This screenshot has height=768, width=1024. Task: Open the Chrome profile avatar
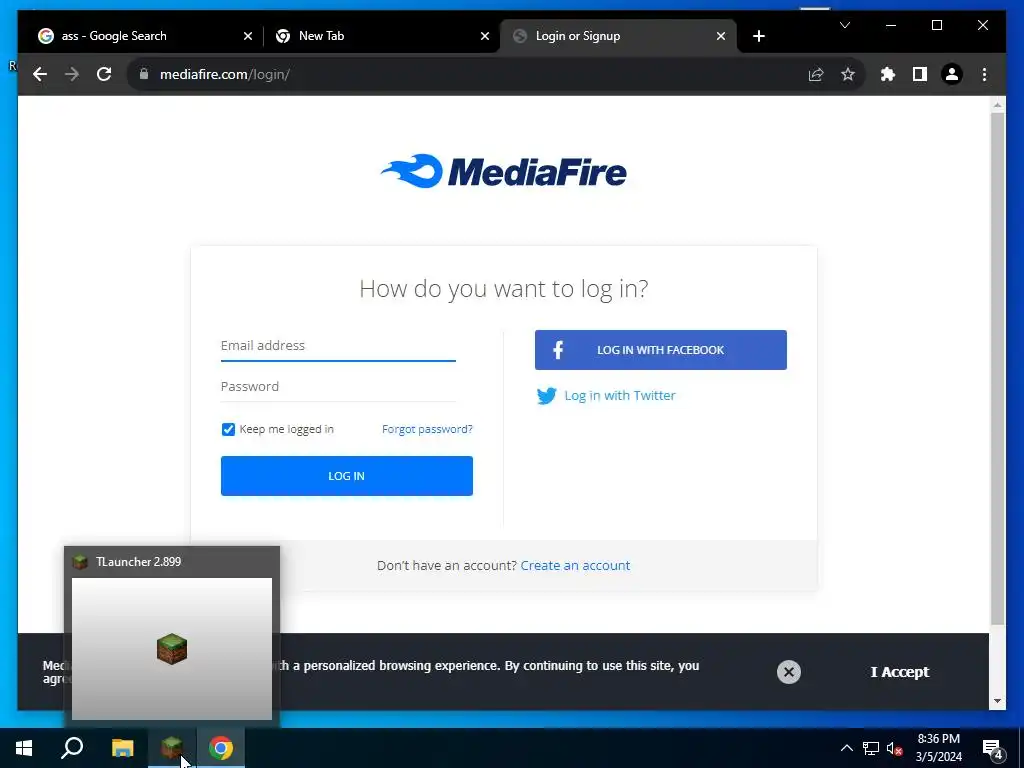(x=952, y=74)
